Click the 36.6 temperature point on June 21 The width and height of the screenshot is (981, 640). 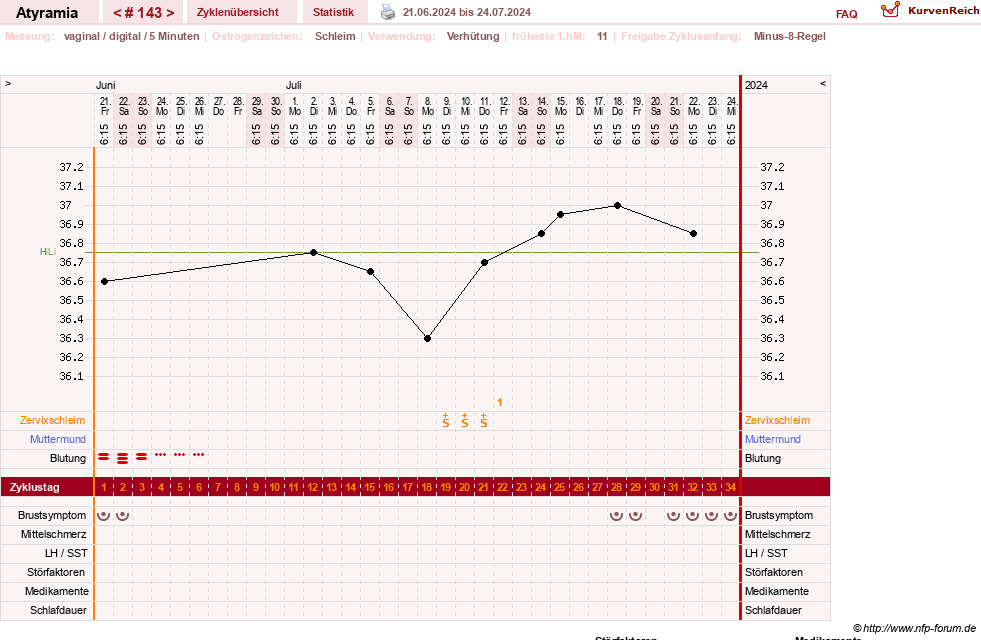[x=104, y=282]
